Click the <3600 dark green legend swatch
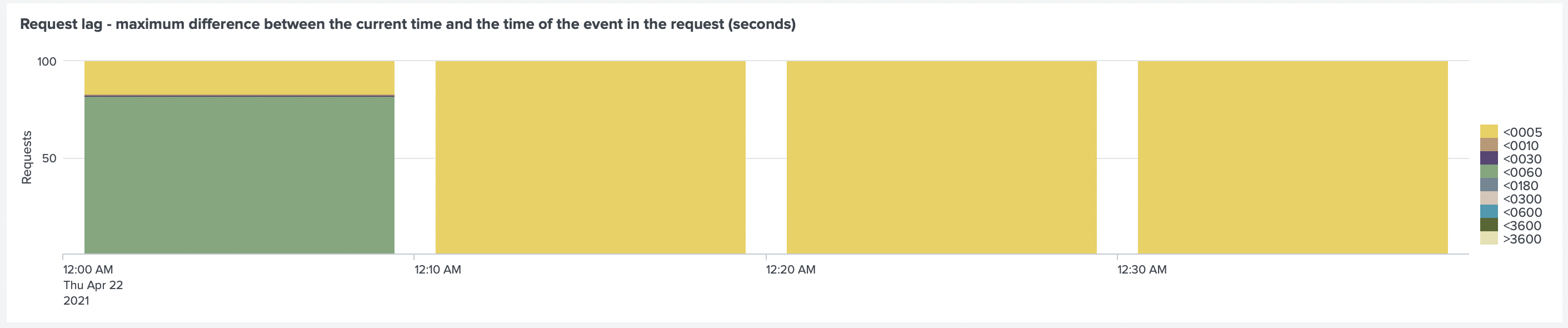 click(1489, 225)
